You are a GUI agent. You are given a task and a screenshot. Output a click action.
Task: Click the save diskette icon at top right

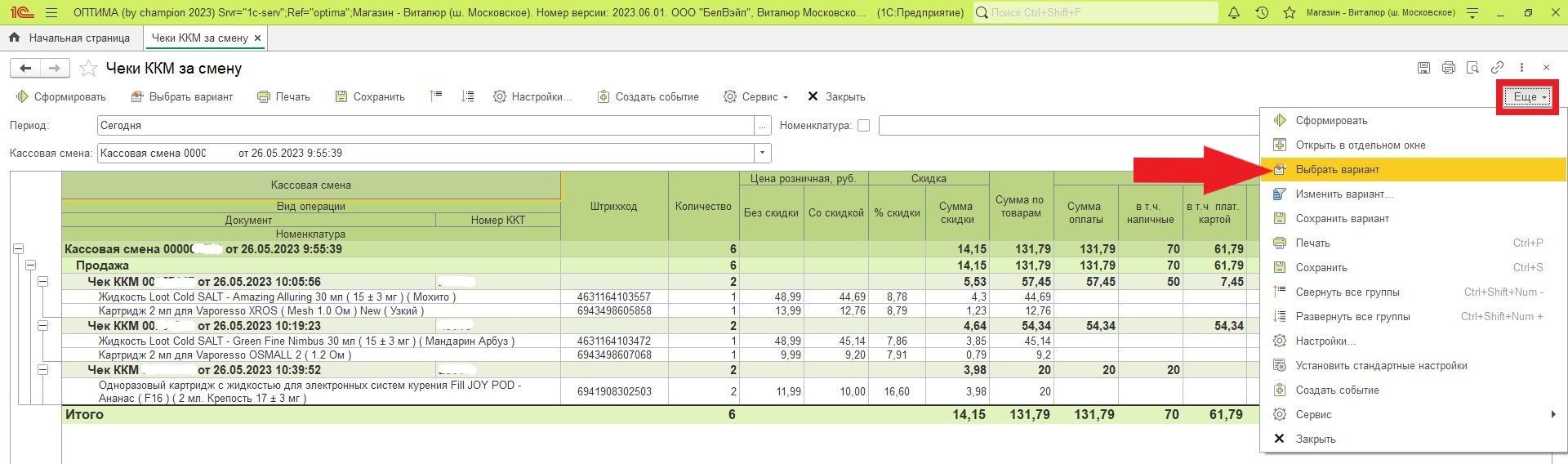pos(1423,68)
